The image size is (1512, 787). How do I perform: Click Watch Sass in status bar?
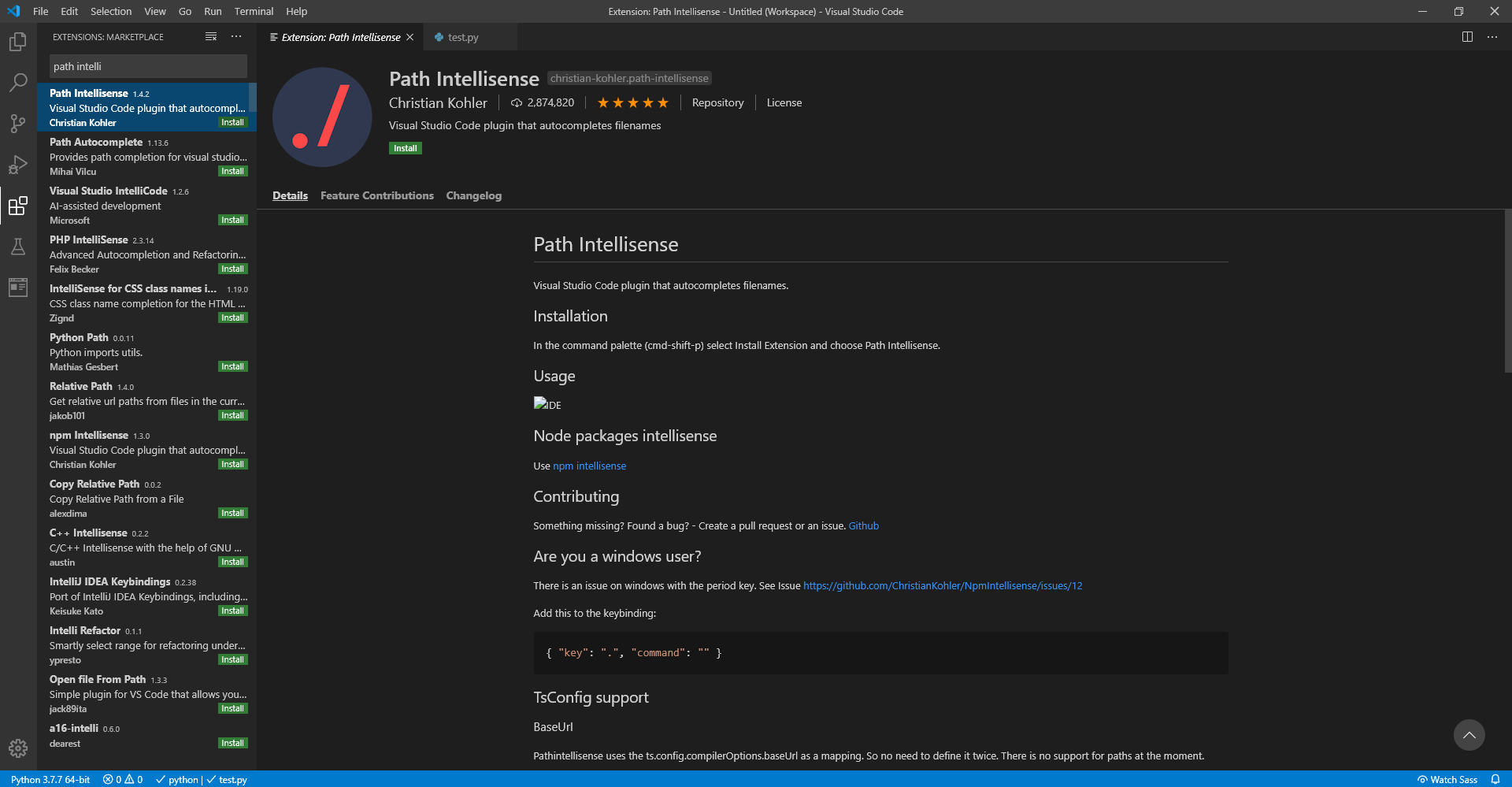pyautogui.click(x=1447, y=779)
